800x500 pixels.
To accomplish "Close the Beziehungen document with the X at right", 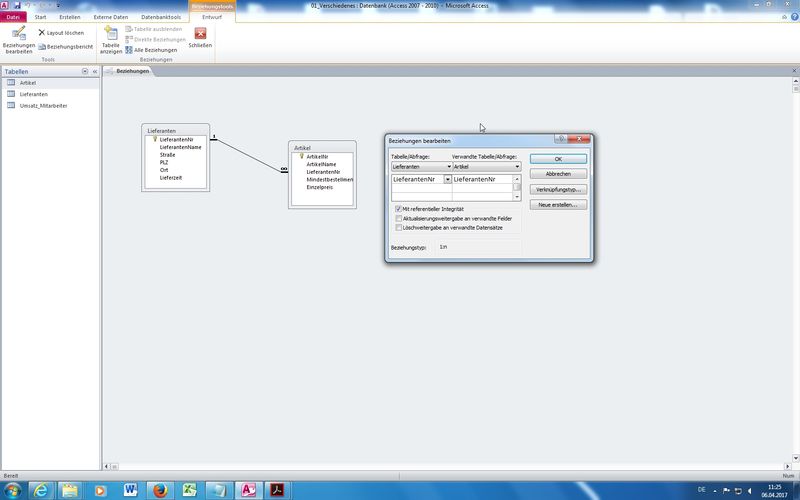I will click(x=794, y=71).
